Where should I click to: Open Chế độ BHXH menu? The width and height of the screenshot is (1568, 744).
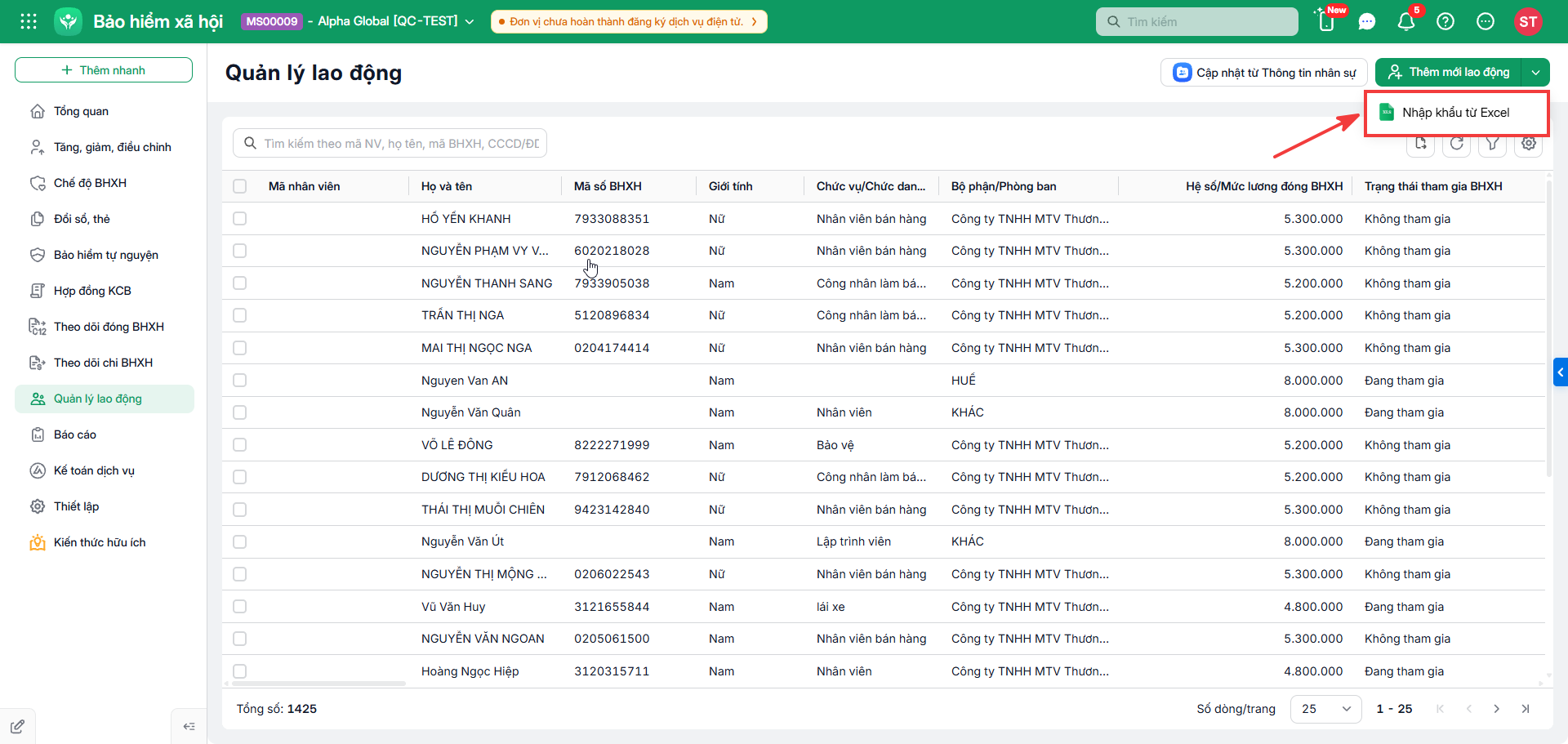(x=104, y=183)
